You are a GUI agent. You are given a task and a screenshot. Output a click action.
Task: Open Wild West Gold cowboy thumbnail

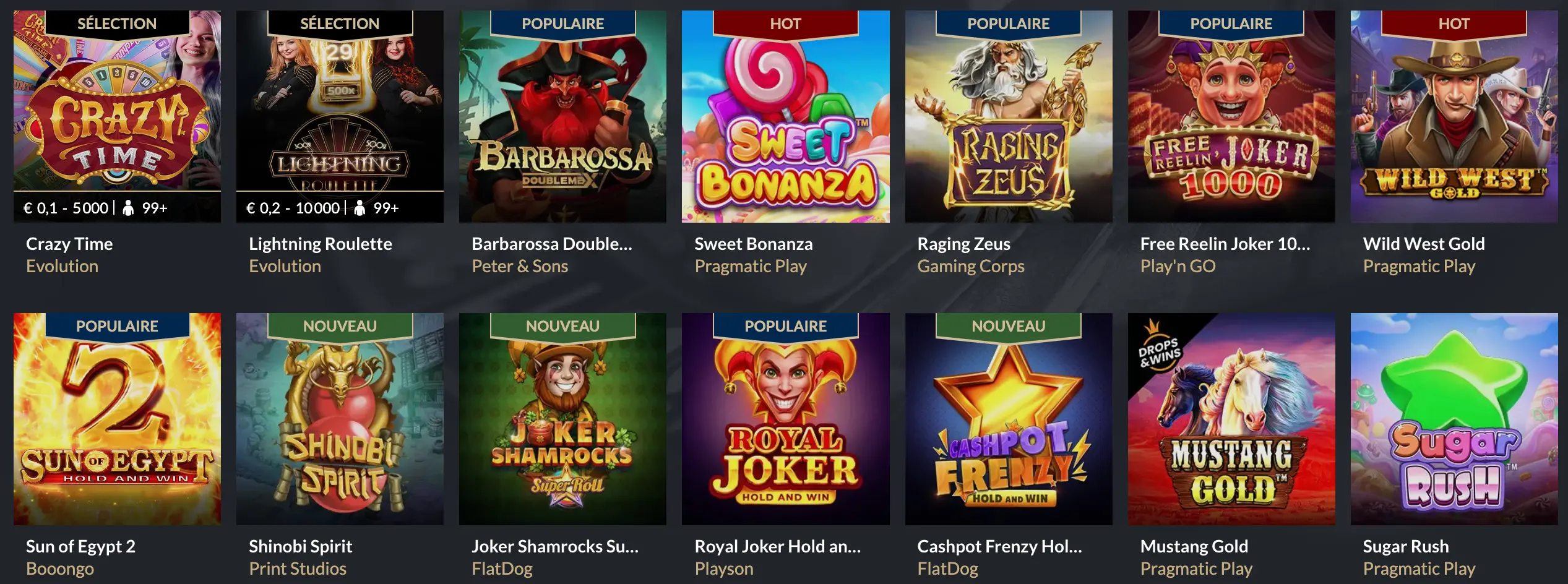click(x=1454, y=118)
